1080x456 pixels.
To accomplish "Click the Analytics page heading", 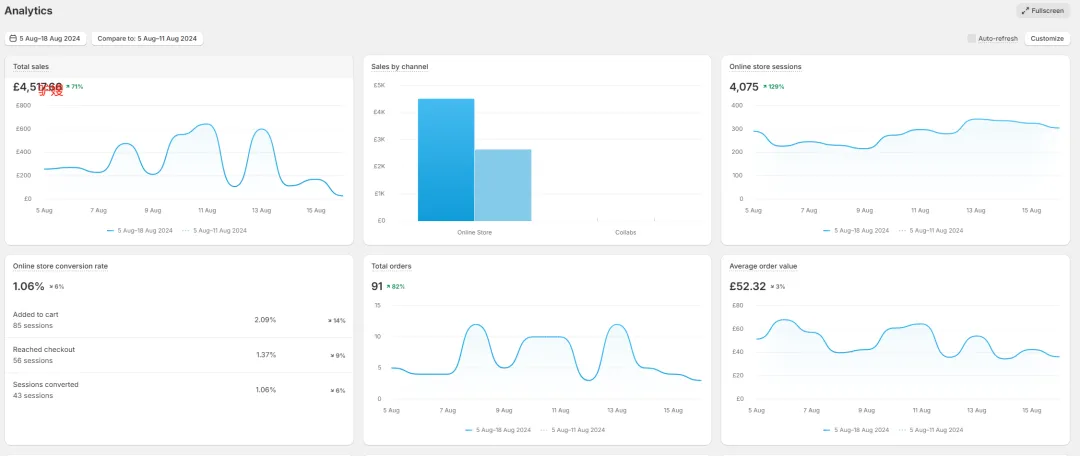I will click(28, 11).
